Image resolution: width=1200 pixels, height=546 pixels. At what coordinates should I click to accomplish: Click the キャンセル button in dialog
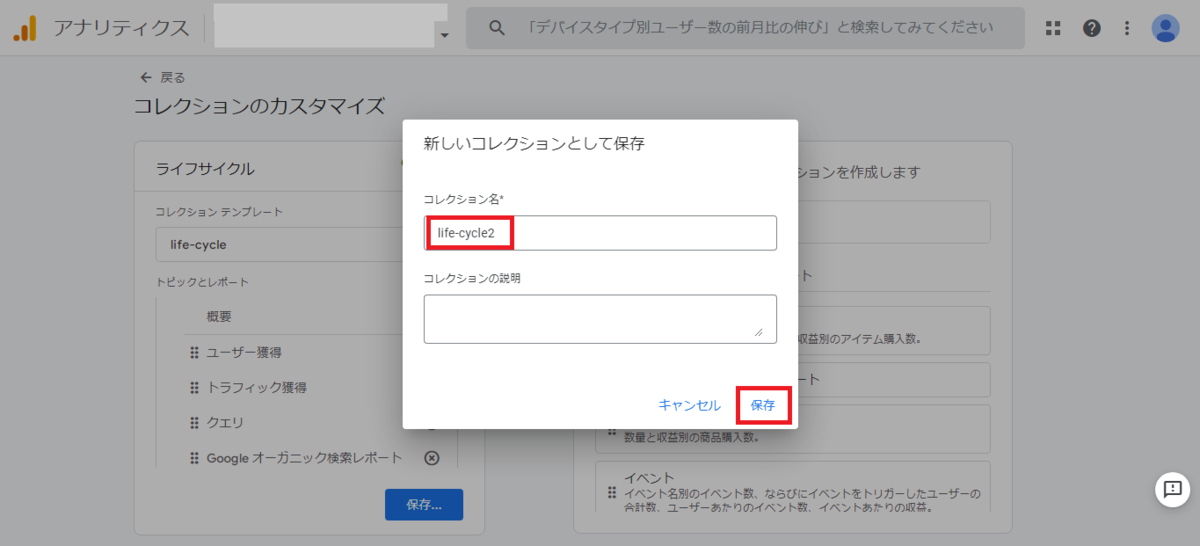[x=689, y=405]
